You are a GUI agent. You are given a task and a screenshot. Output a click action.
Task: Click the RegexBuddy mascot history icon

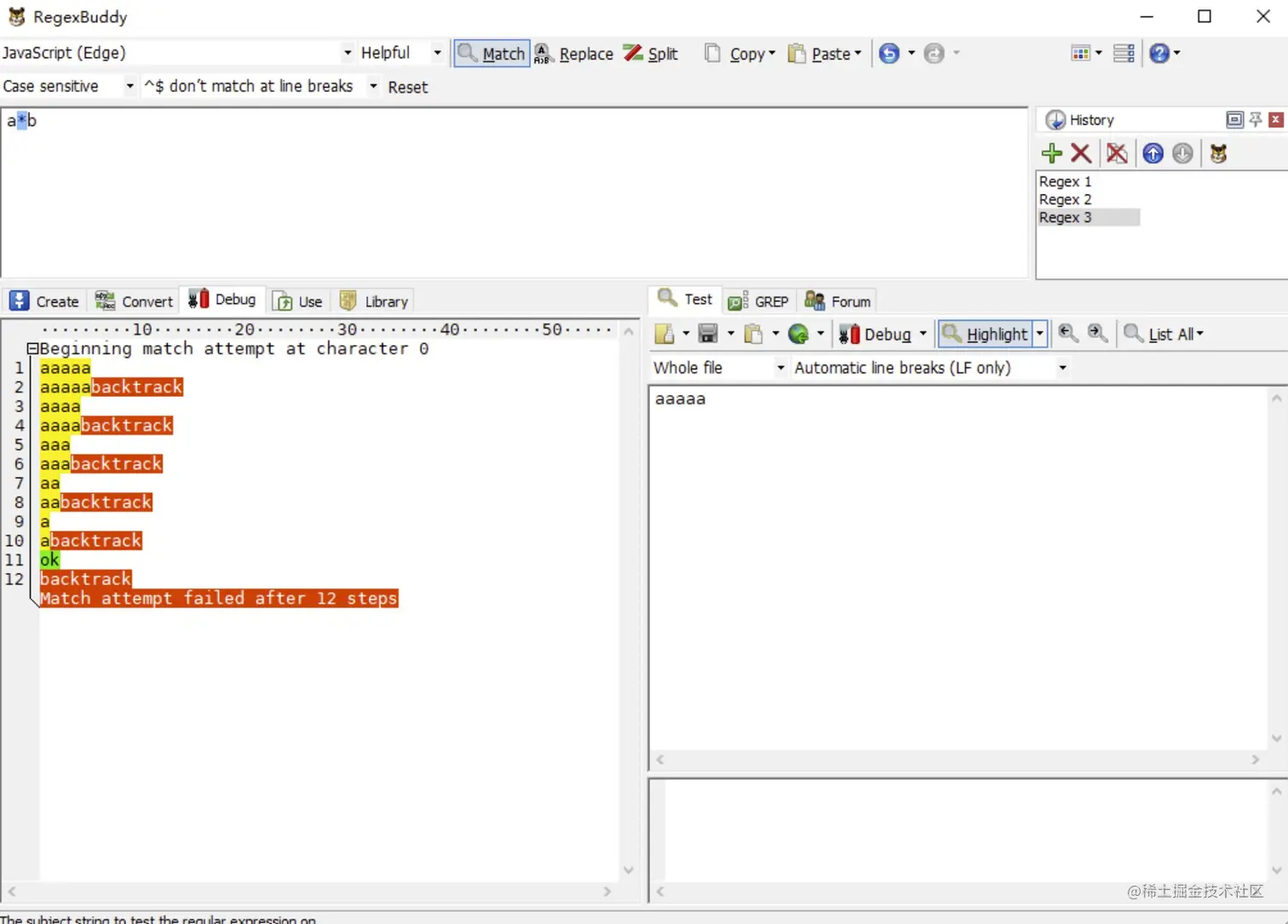(1218, 153)
